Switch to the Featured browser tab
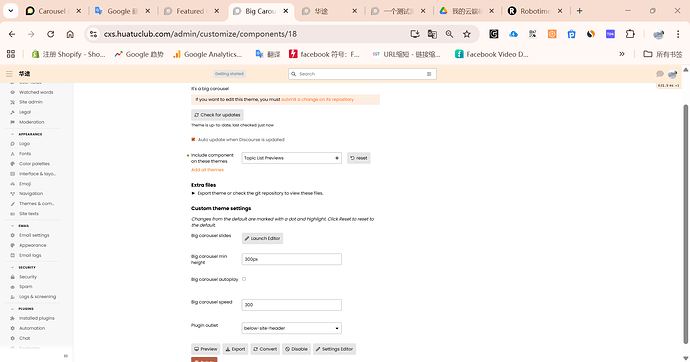 (x=192, y=11)
